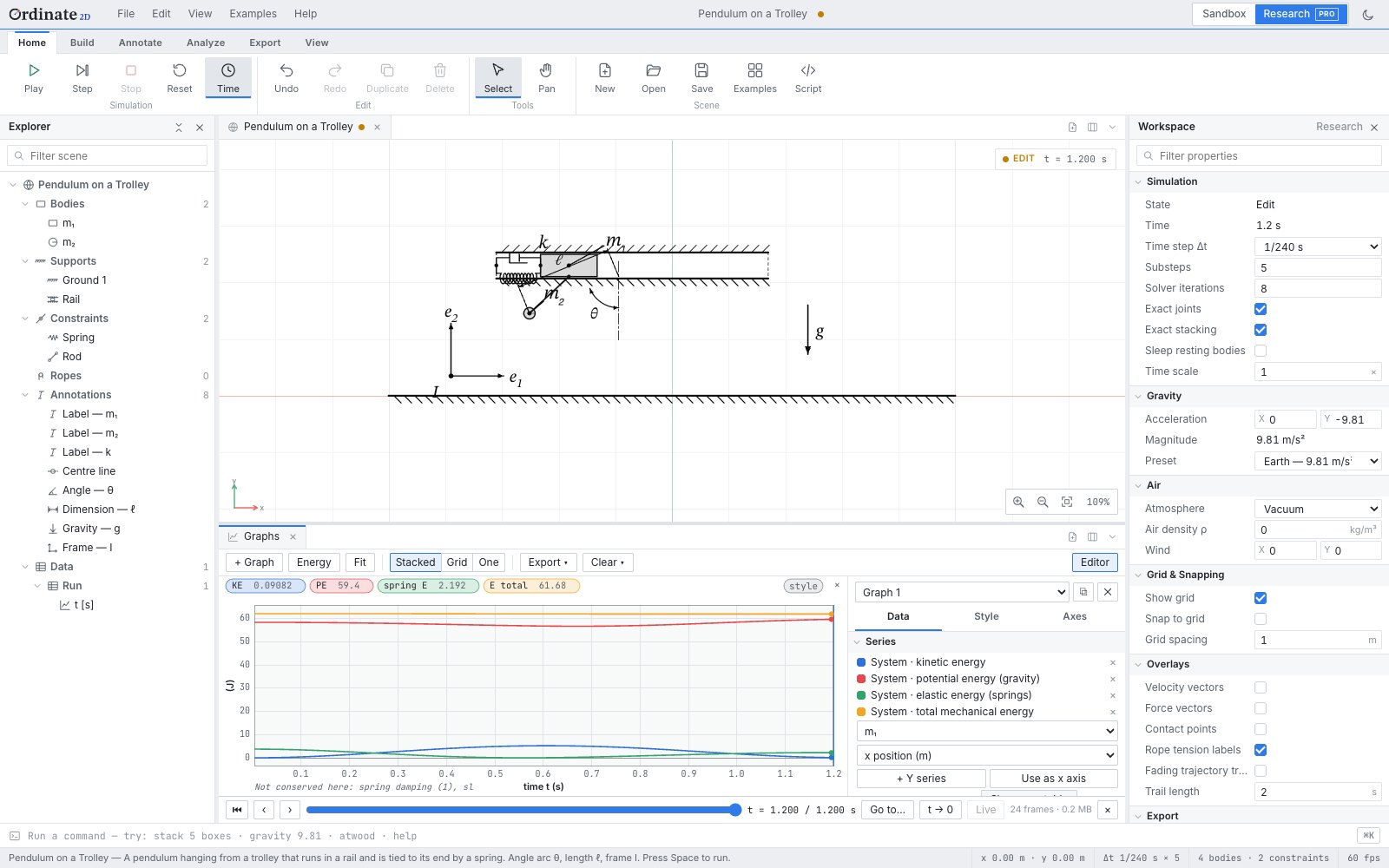Fit the scene to view
1389x868 pixels.
pyautogui.click(x=1067, y=502)
